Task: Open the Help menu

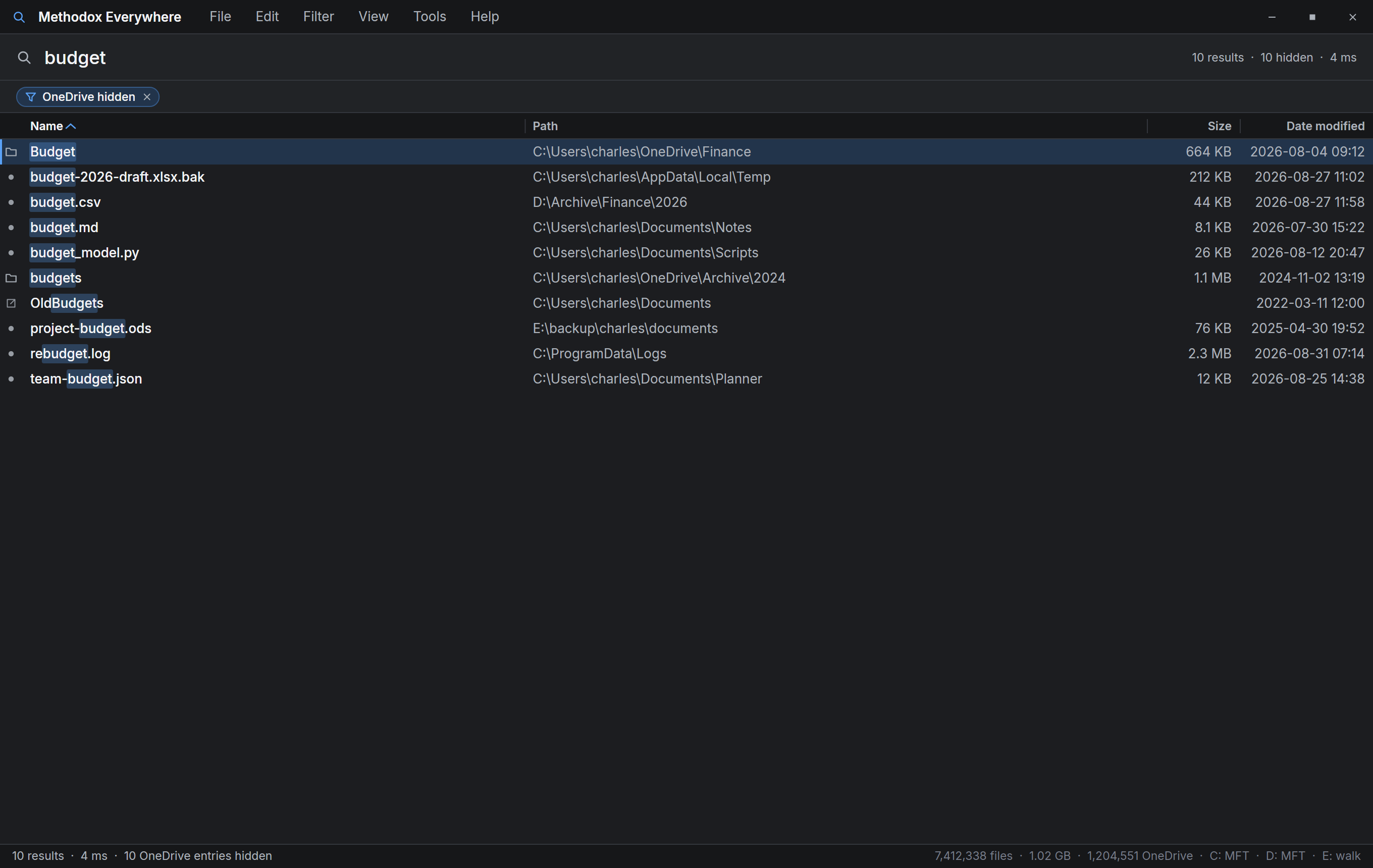Action: point(485,17)
